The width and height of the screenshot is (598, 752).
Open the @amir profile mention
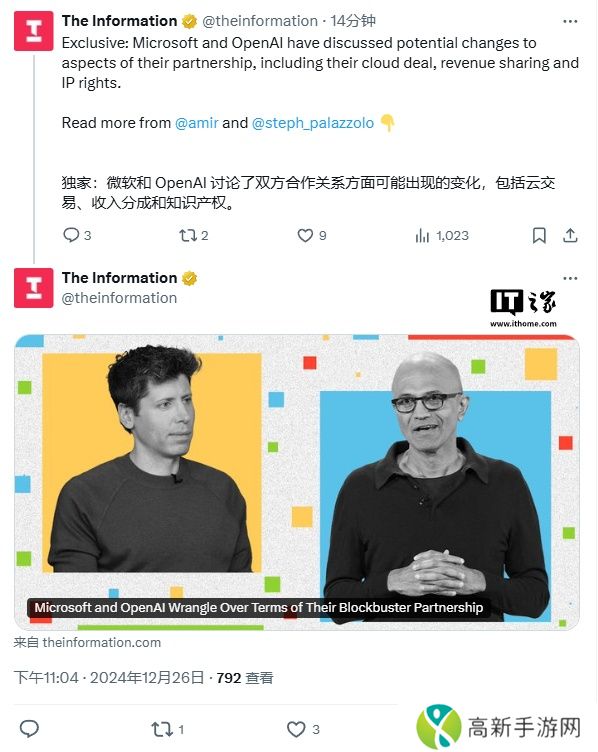pos(197,123)
